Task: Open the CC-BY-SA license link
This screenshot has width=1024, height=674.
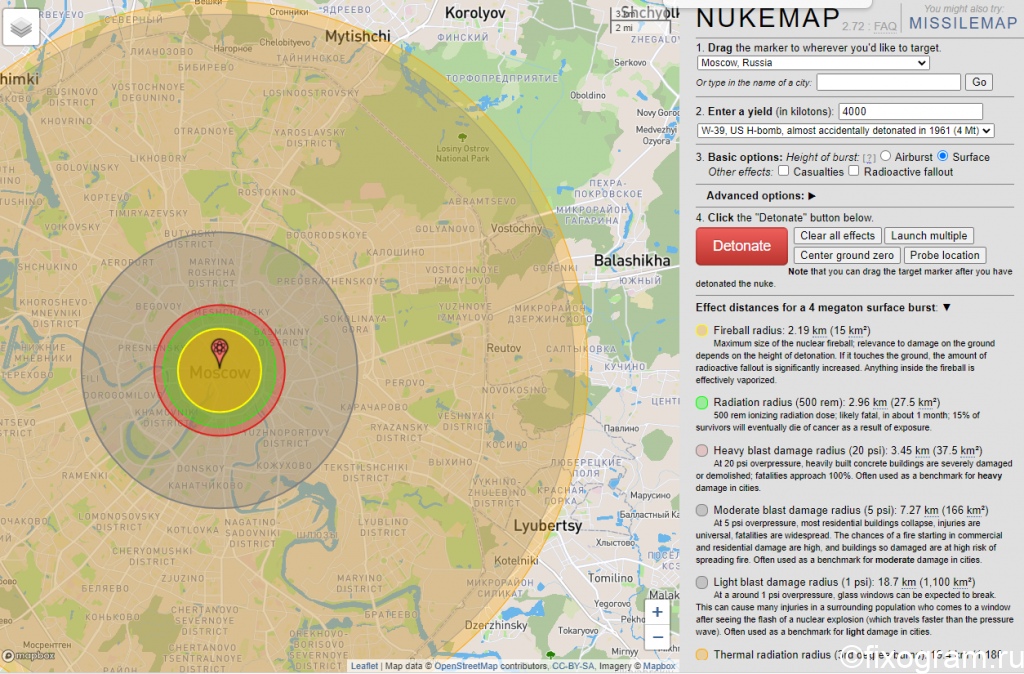Action: tap(573, 666)
